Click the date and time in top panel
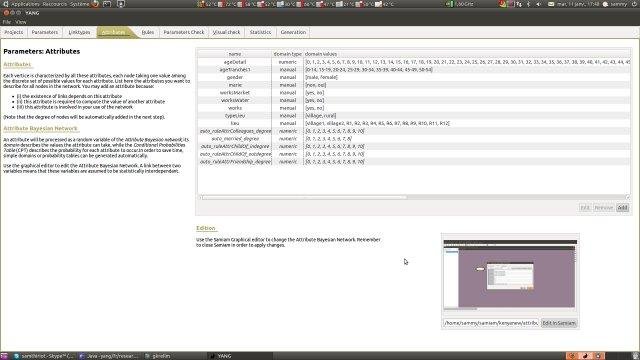Viewport: 640px width, 360px height. (578, 4)
